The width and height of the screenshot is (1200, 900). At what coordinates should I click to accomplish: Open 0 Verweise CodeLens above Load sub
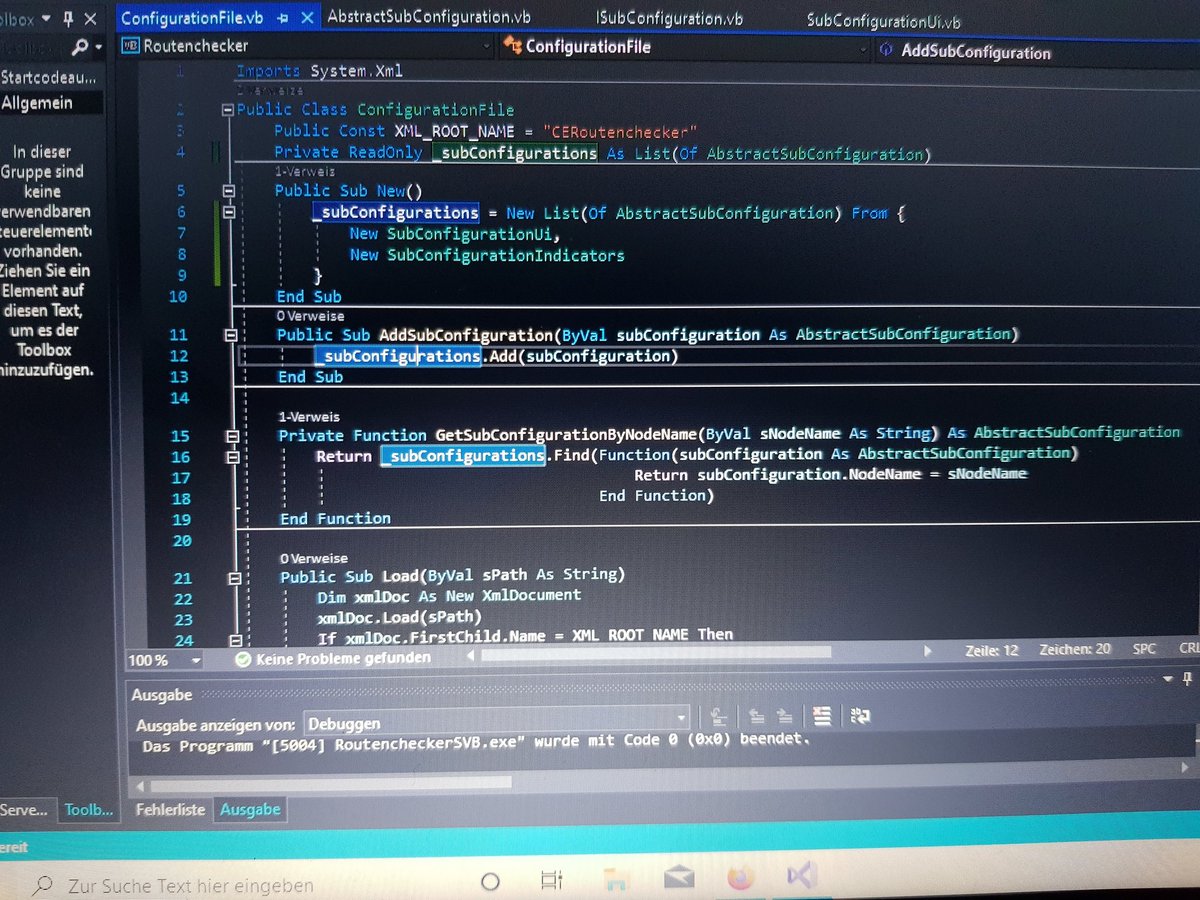click(314, 558)
